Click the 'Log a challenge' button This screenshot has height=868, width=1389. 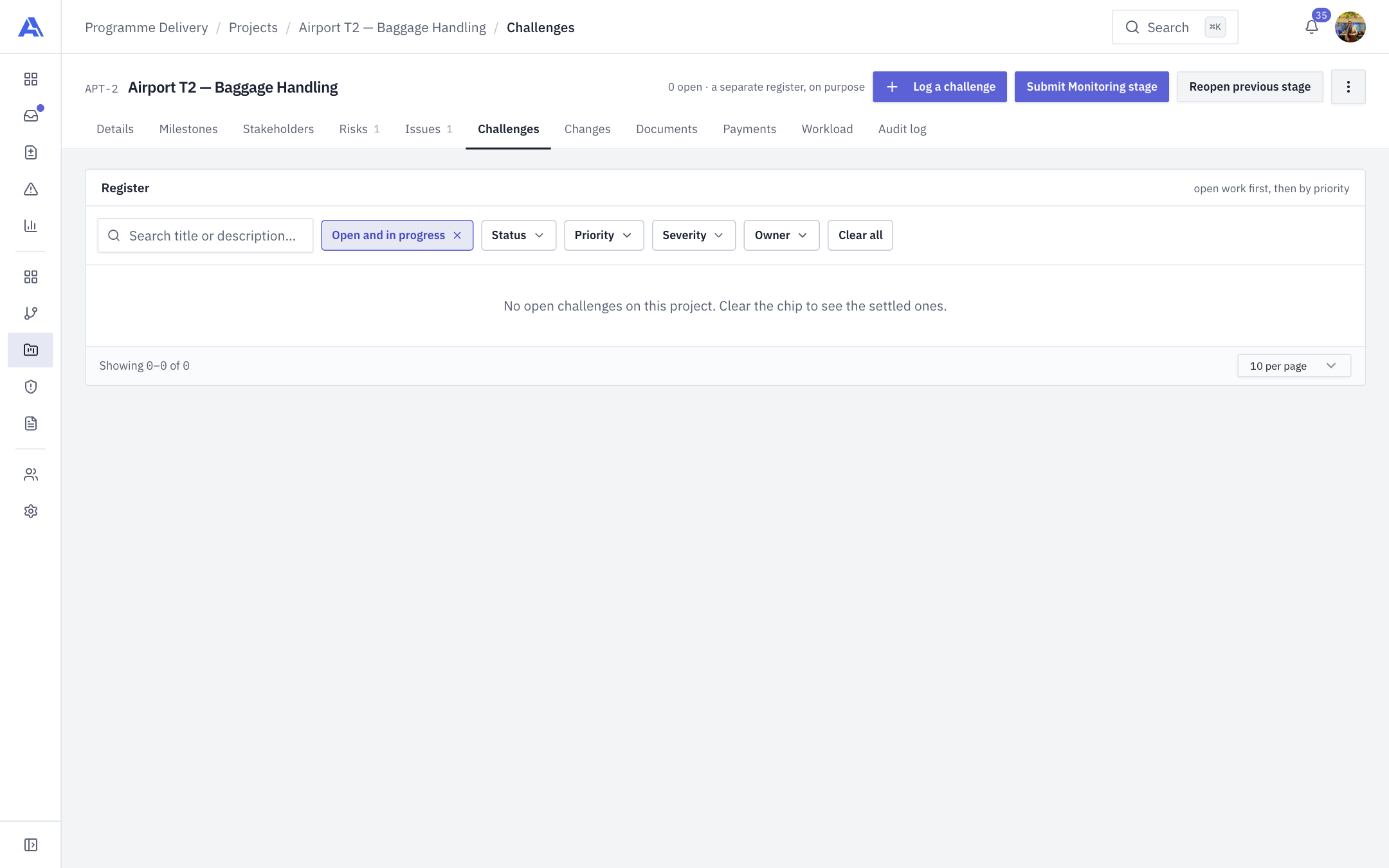[x=940, y=87]
